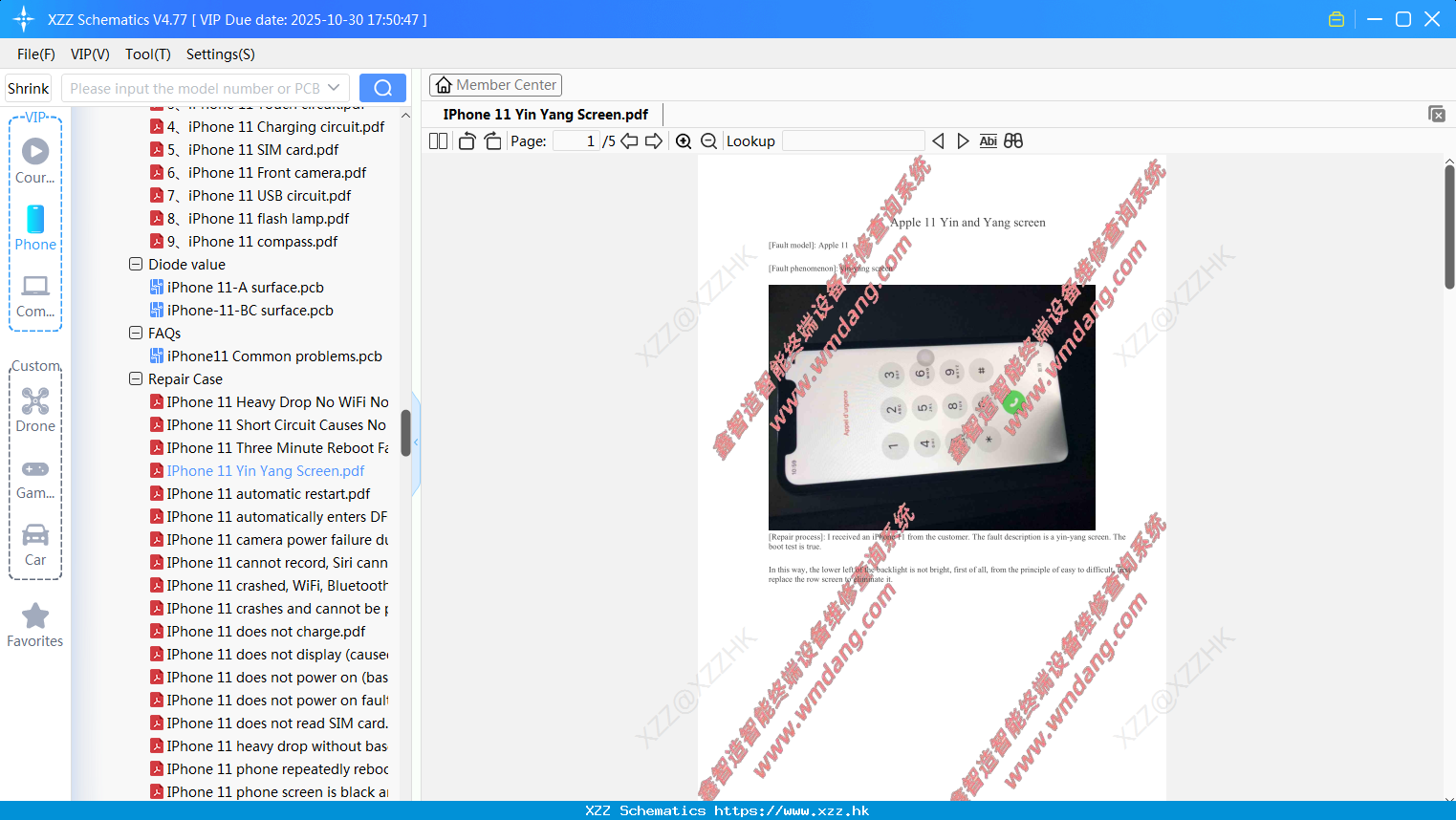Open iPhone 11-A surface.pcb
This screenshot has height=820, width=1456.
click(x=237, y=287)
